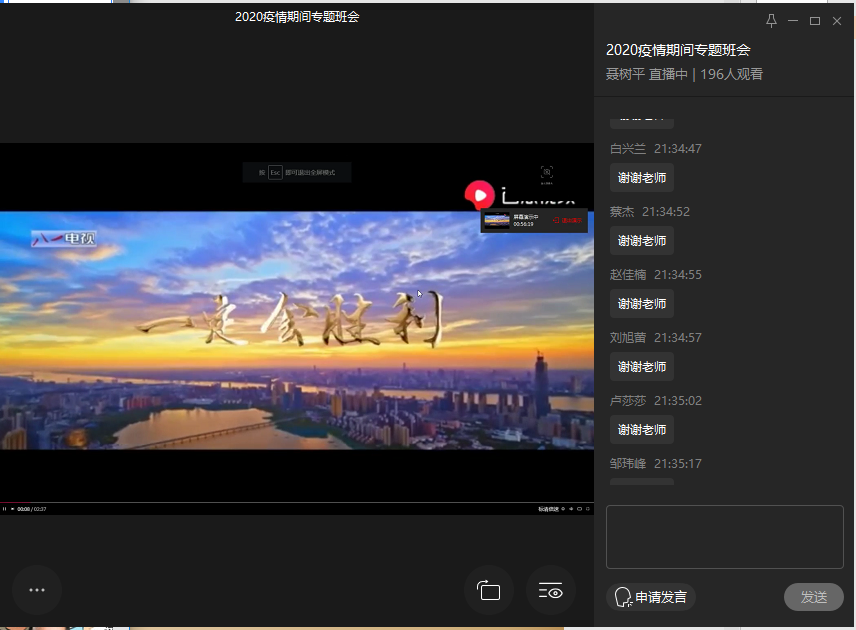Open the video quality dropdown in player bar
Screen dimensions: 856x630
(548, 509)
